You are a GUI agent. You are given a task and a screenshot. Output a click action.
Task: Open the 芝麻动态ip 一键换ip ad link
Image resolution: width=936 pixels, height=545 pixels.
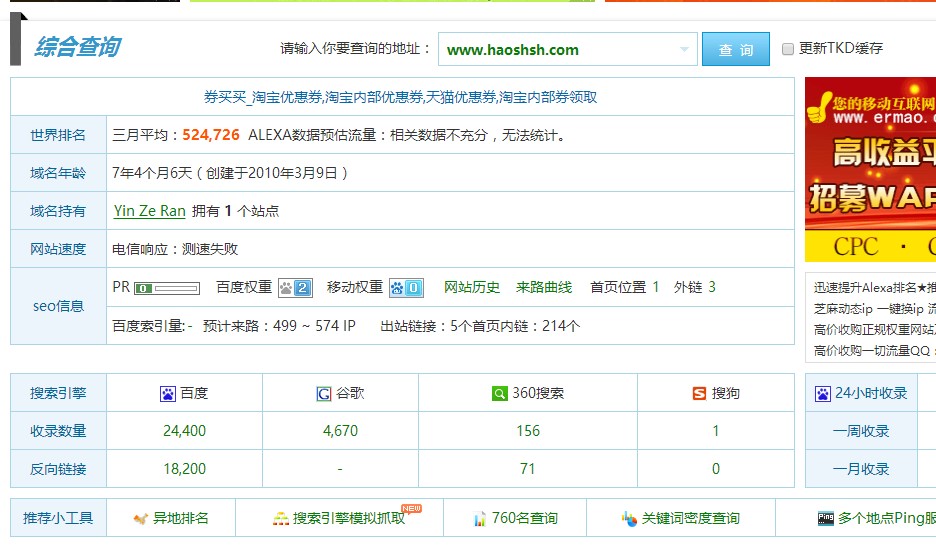875,309
